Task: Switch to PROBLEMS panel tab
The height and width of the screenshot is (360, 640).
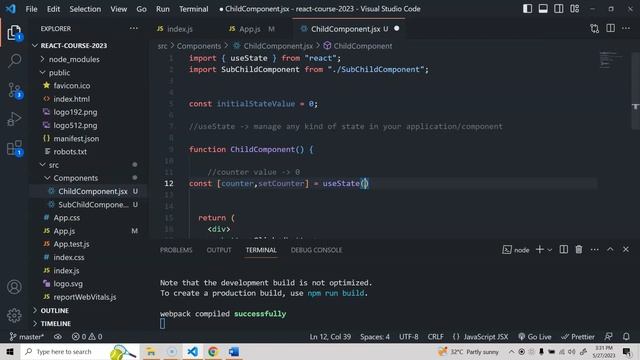Action: point(176,250)
